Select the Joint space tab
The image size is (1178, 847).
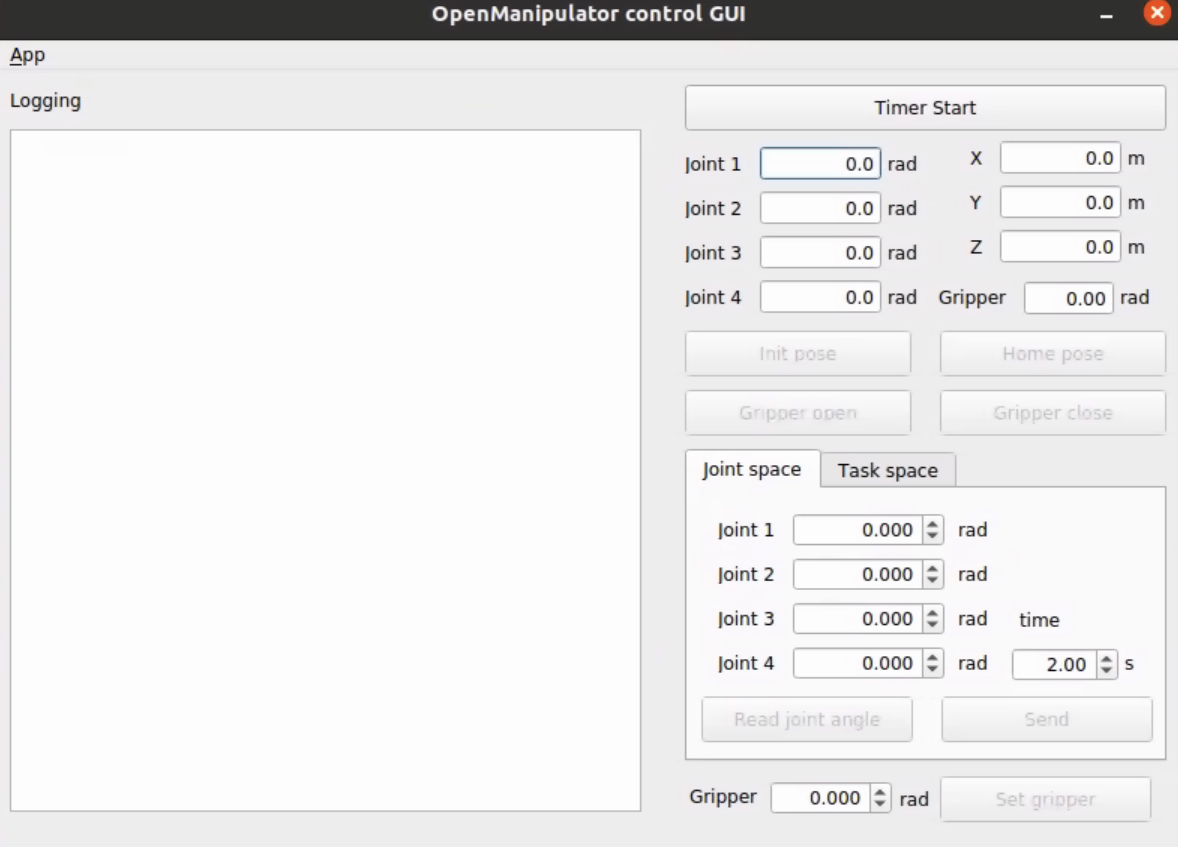click(752, 469)
